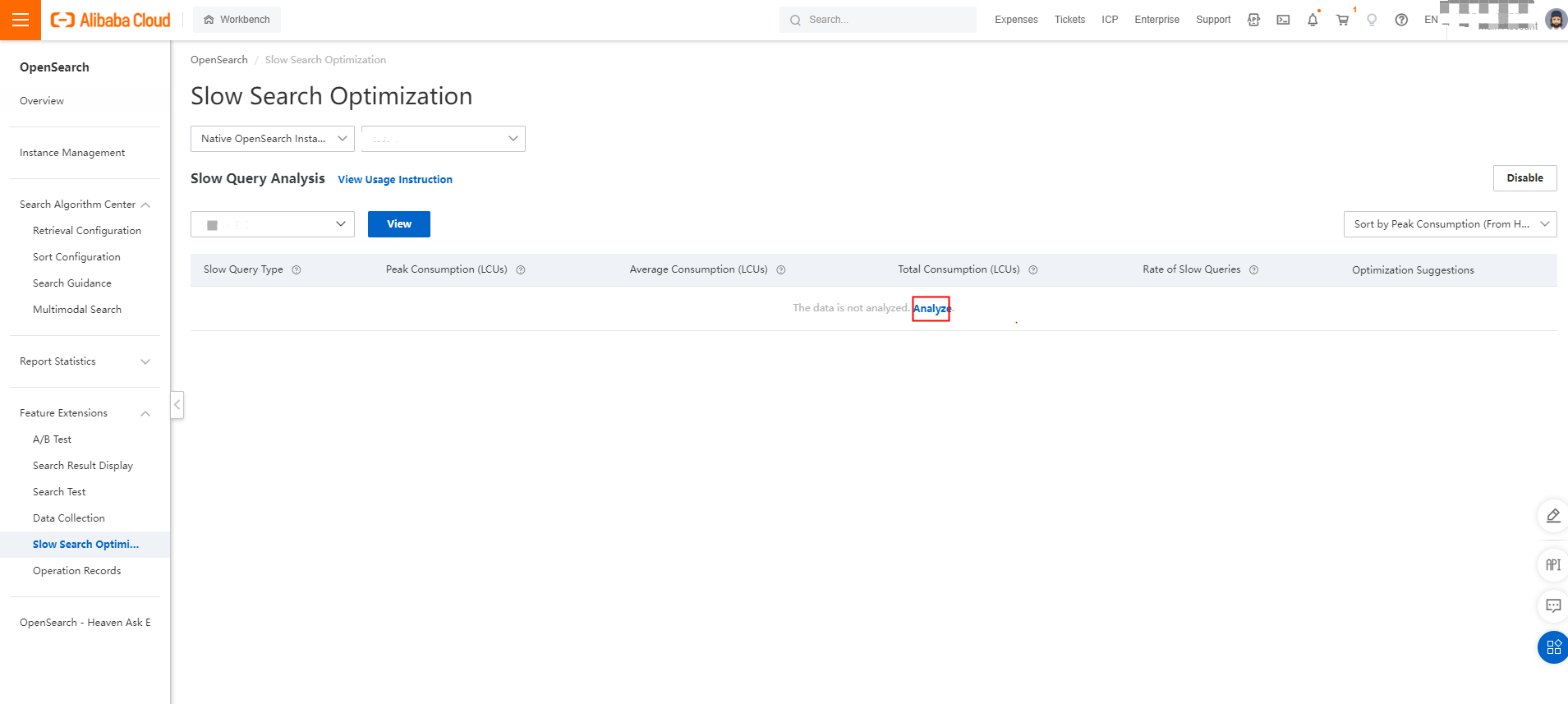Open Operation Records page
The height and width of the screenshot is (704, 1568).
pos(76,571)
